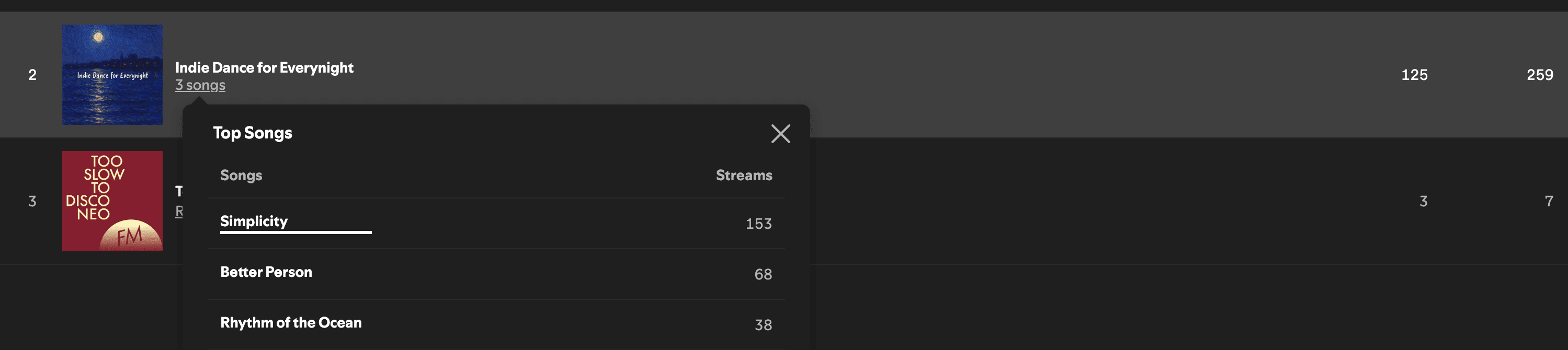Click the 38 streams count
Image resolution: width=1568 pixels, height=350 pixels.
763,325
